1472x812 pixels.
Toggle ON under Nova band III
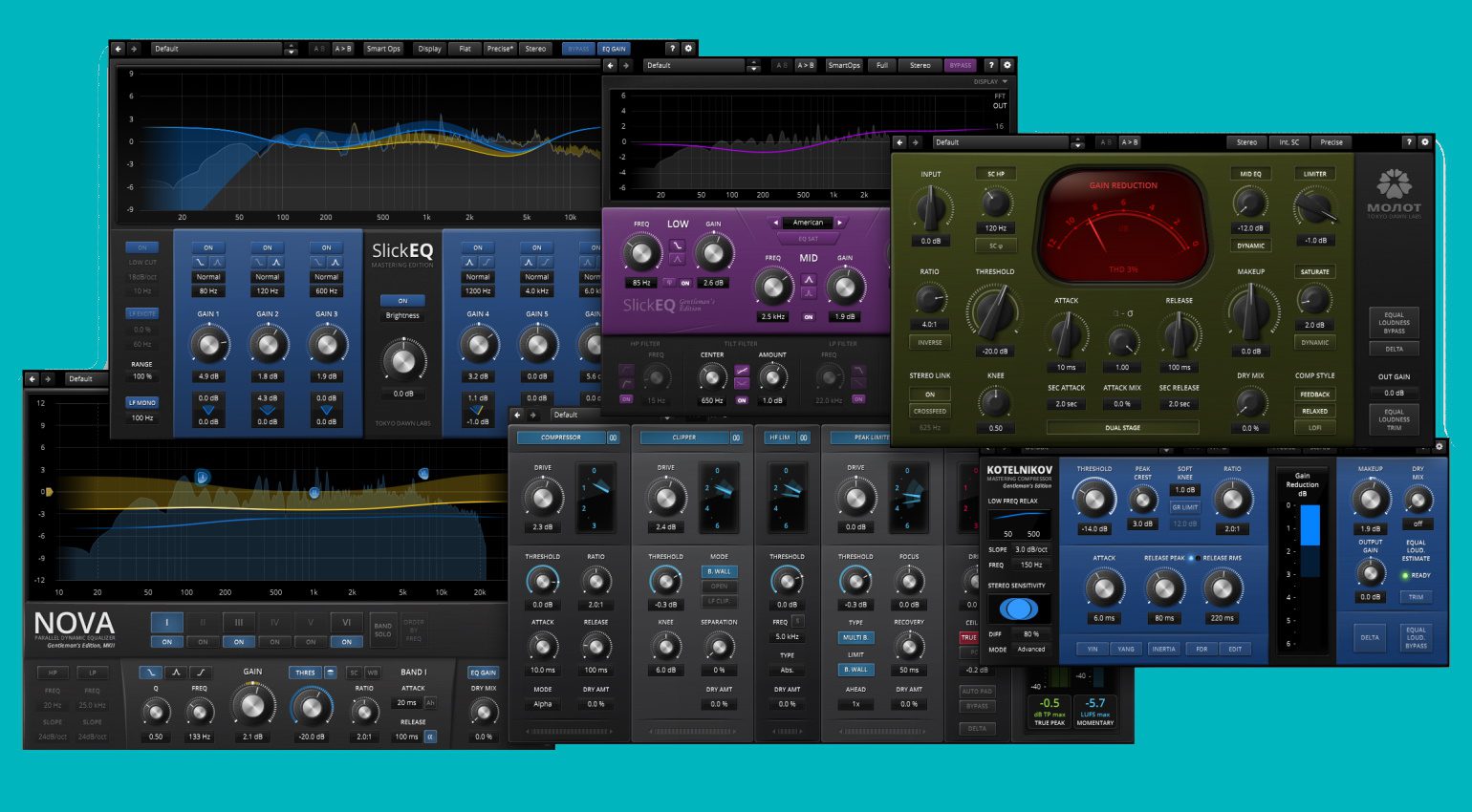click(239, 642)
